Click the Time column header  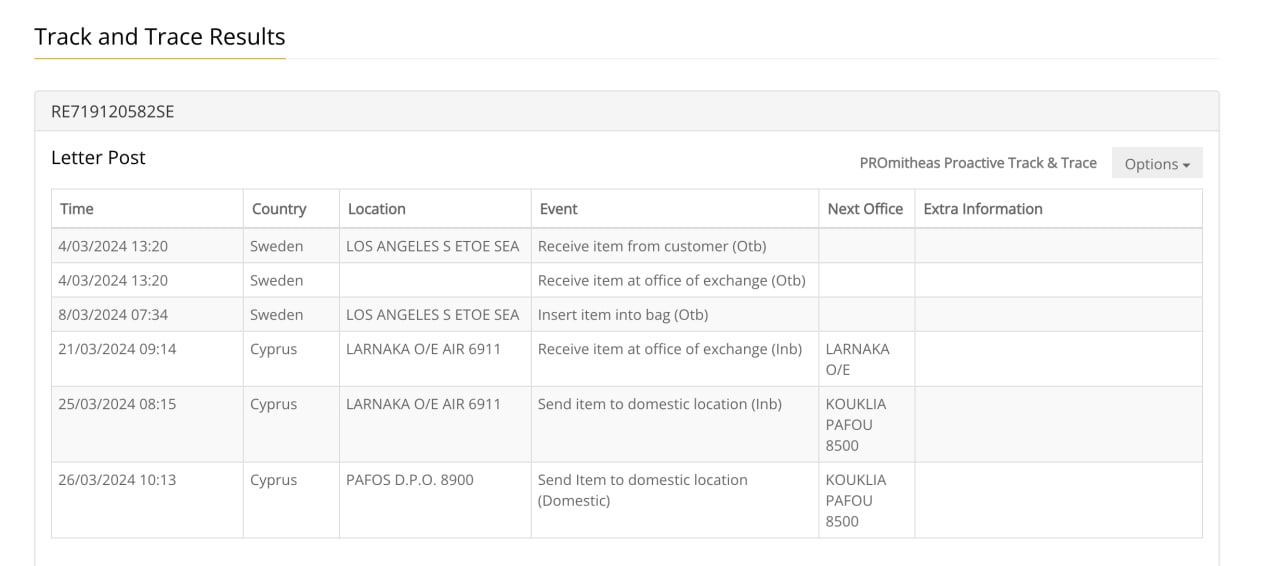coord(77,209)
